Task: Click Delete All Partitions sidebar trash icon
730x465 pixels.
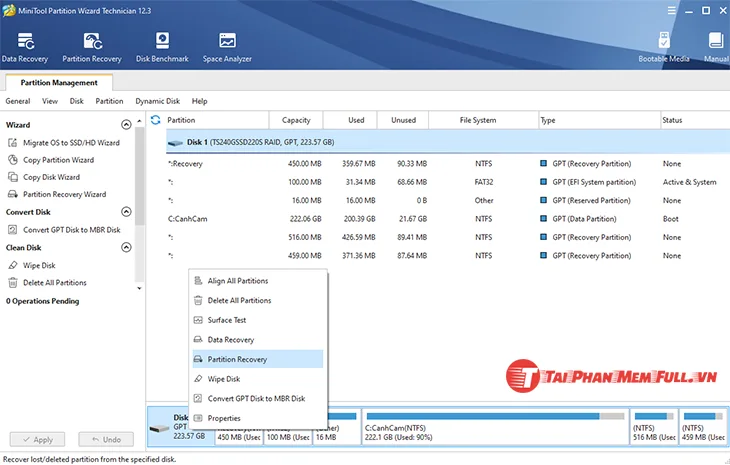Action: [13, 283]
